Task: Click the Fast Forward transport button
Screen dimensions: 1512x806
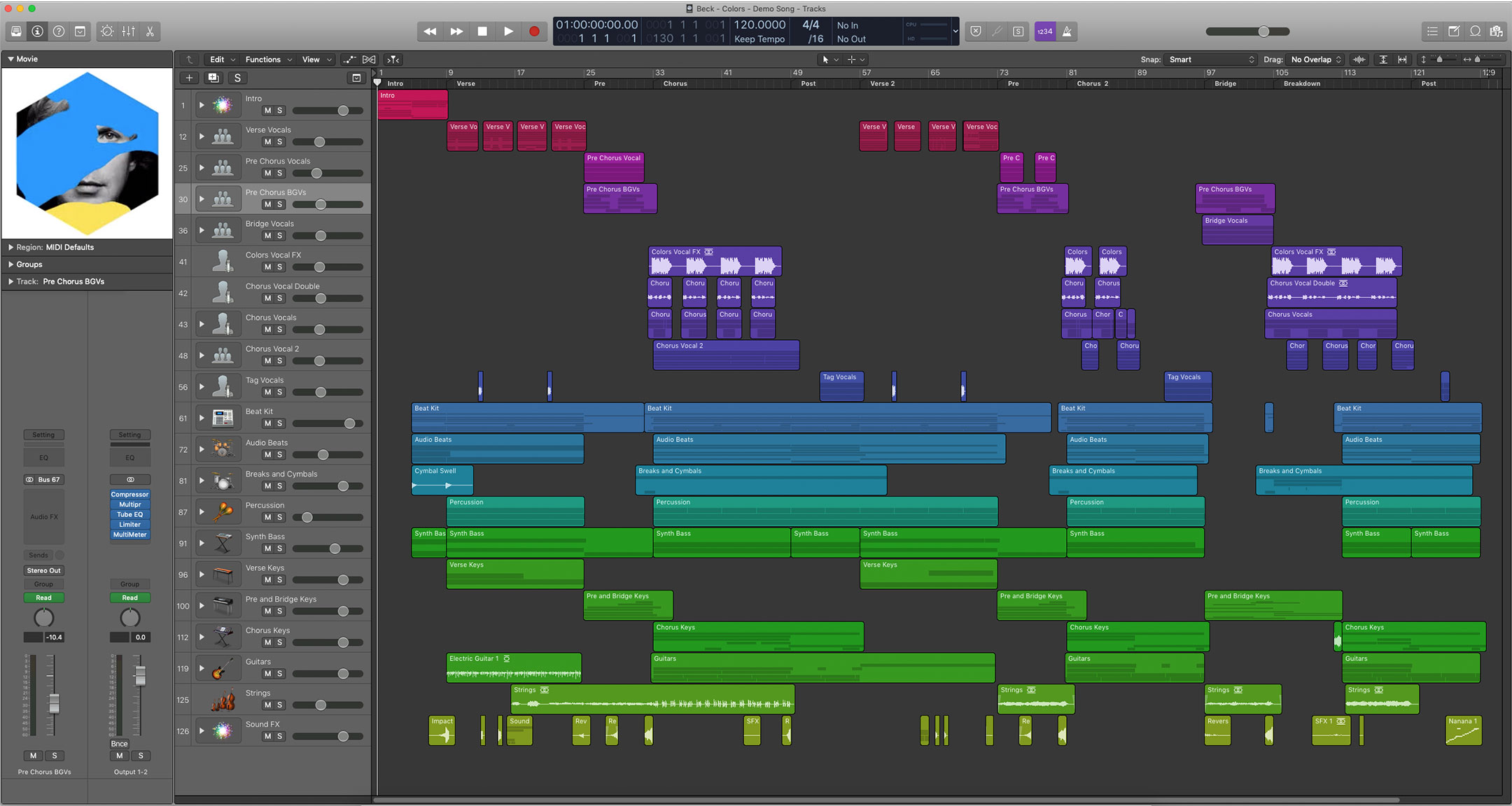Action: pyautogui.click(x=456, y=31)
